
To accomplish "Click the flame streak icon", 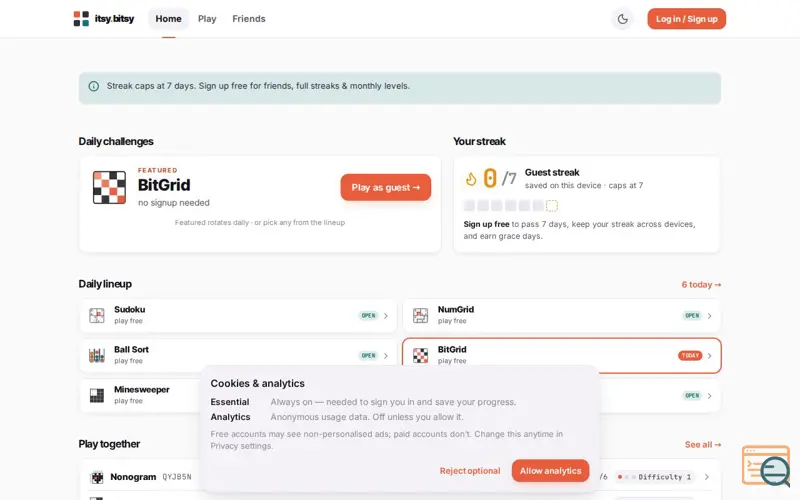I will (470, 179).
